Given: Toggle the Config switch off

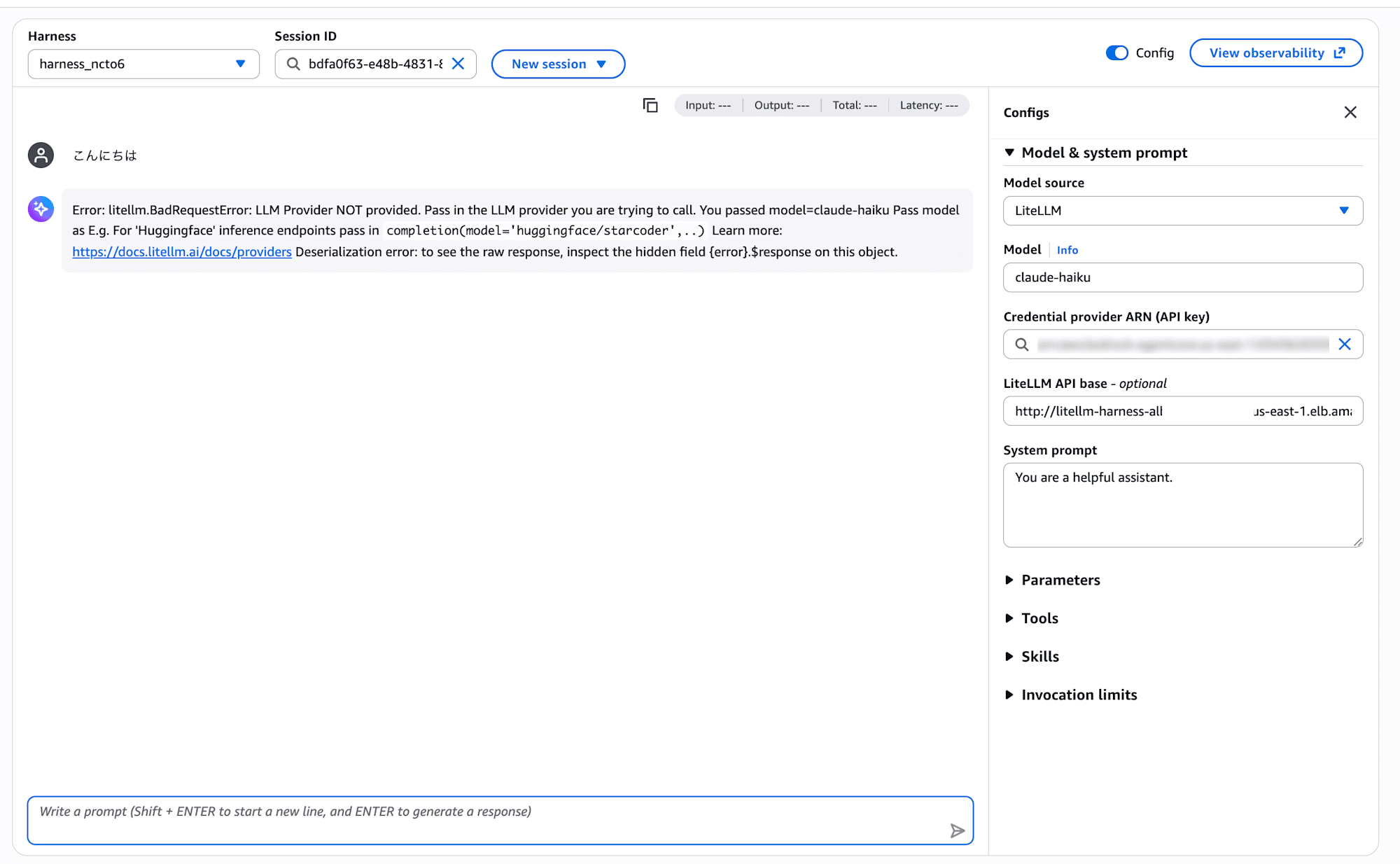Looking at the screenshot, I should [1116, 53].
